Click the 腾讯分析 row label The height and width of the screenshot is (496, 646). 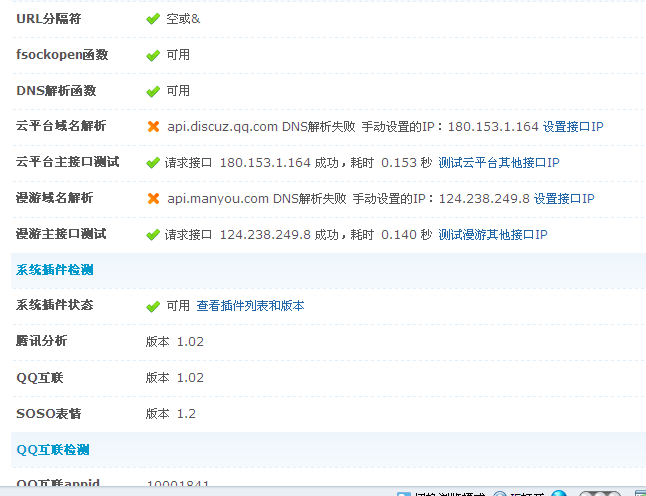pyautogui.click(x=42, y=341)
